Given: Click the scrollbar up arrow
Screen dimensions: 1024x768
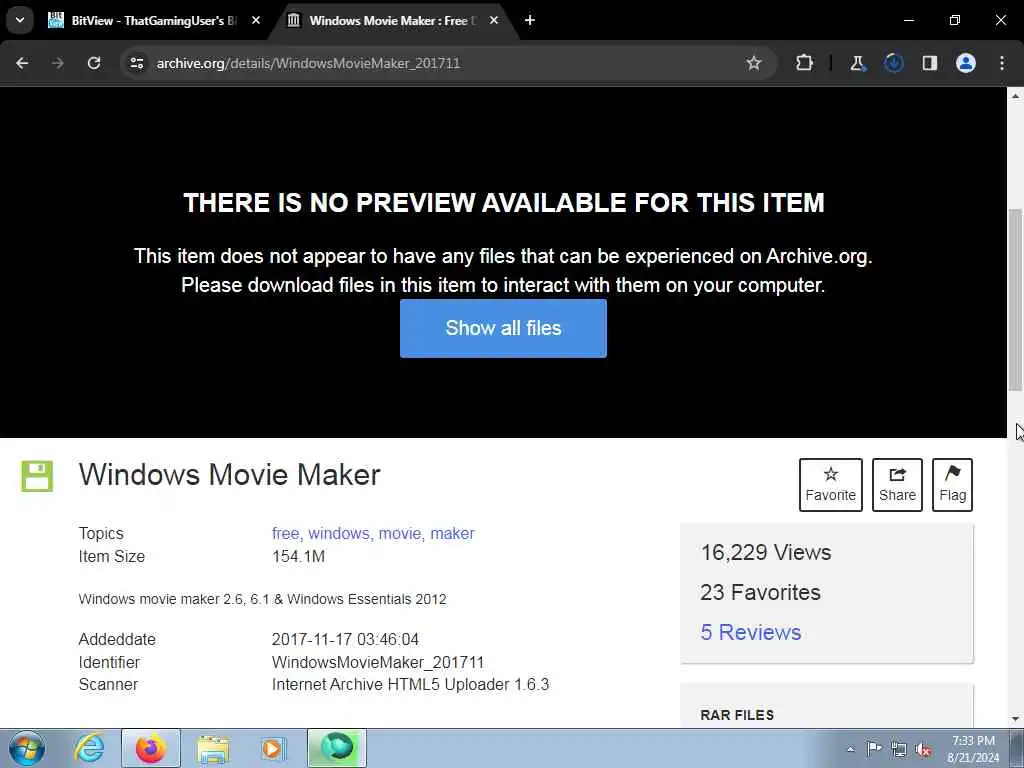Looking at the screenshot, I should 1016,96.
